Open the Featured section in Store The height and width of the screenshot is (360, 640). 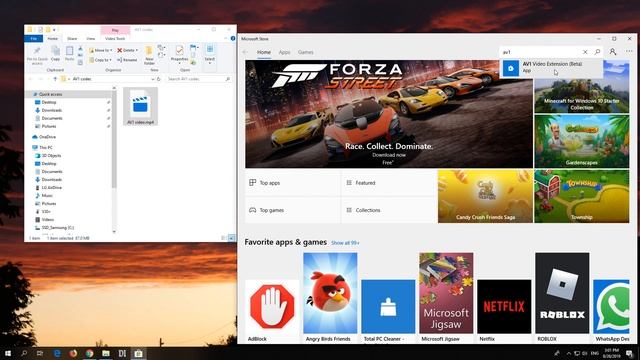[389, 183]
